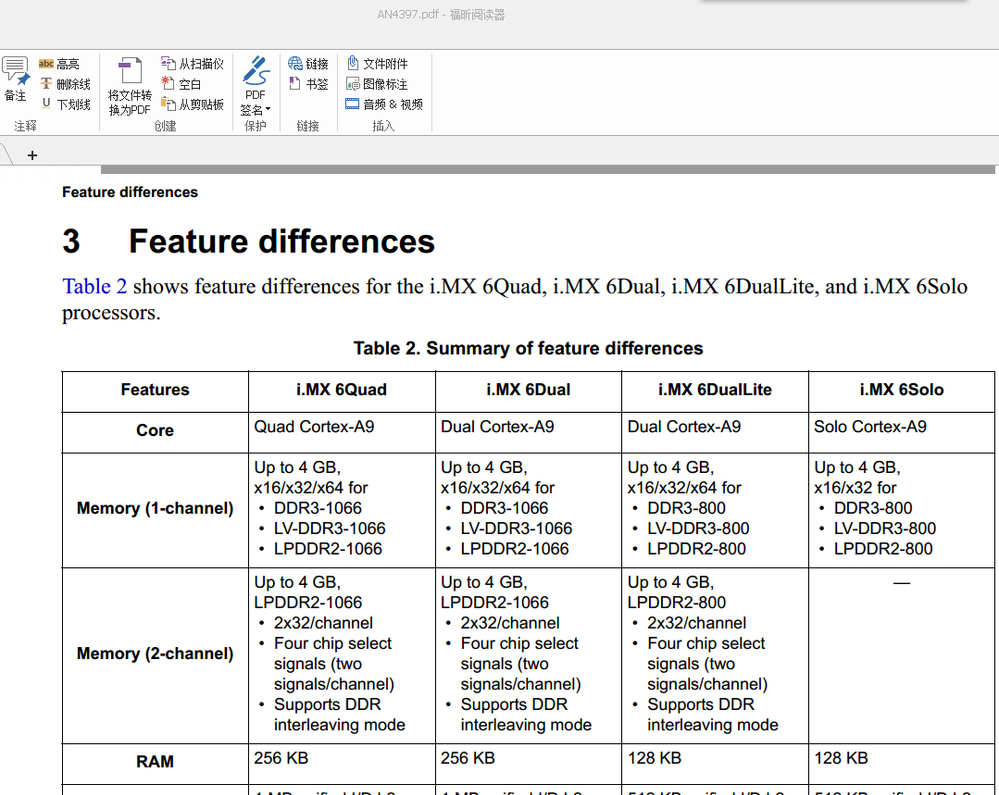Click the 'Feature differences' section heading

click(282, 241)
